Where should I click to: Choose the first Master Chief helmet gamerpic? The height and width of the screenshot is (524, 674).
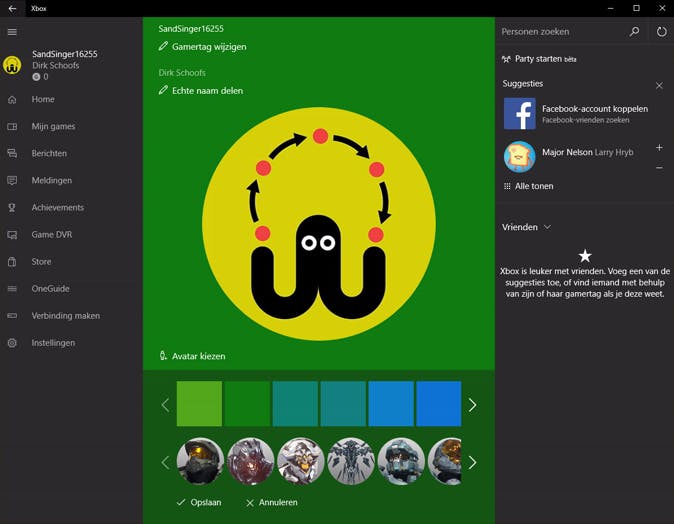click(200, 461)
